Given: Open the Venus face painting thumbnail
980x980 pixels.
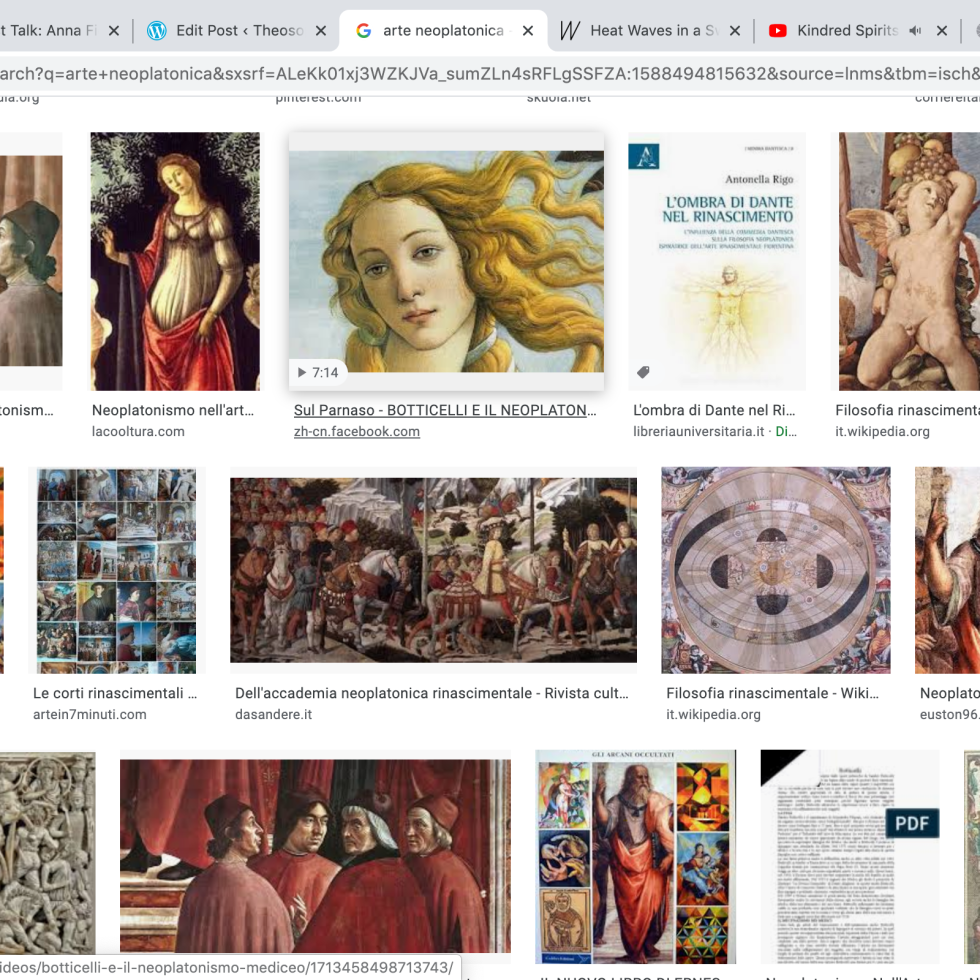Looking at the screenshot, I should [446, 262].
